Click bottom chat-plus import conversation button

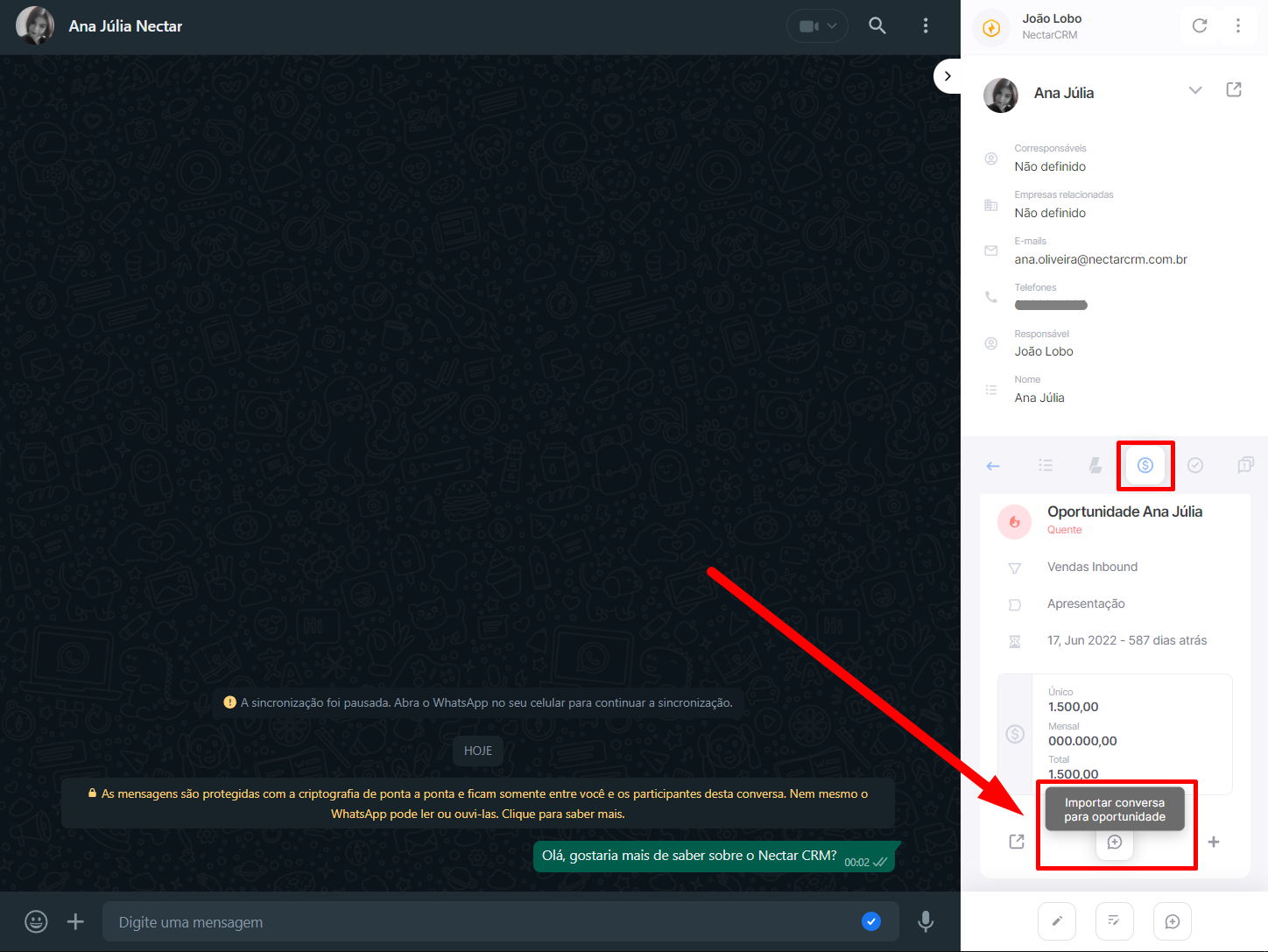[x=1173, y=921]
